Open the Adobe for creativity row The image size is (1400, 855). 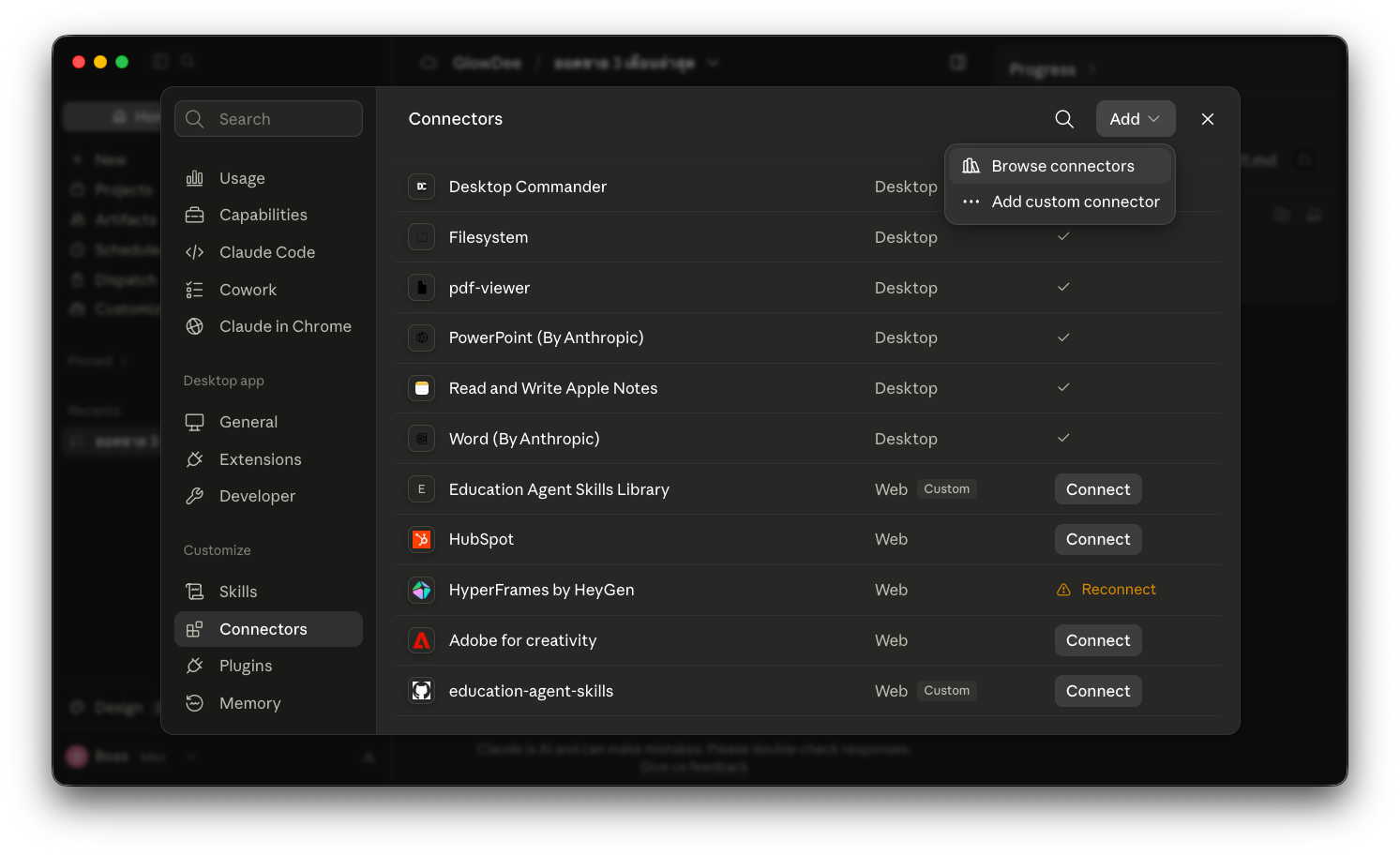click(x=808, y=640)
